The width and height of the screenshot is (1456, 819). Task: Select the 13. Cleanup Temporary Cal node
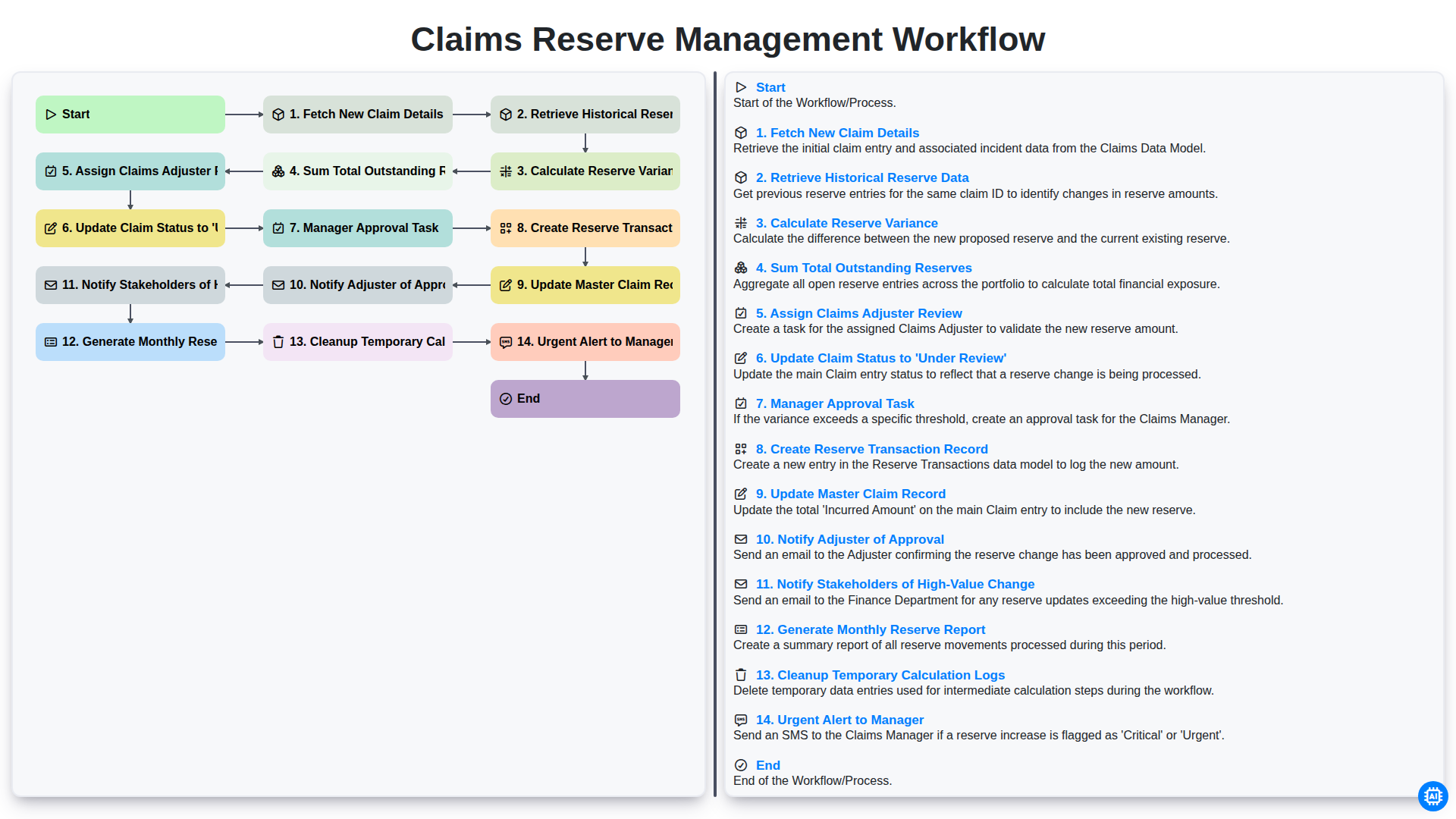click(x=358, y=342)
